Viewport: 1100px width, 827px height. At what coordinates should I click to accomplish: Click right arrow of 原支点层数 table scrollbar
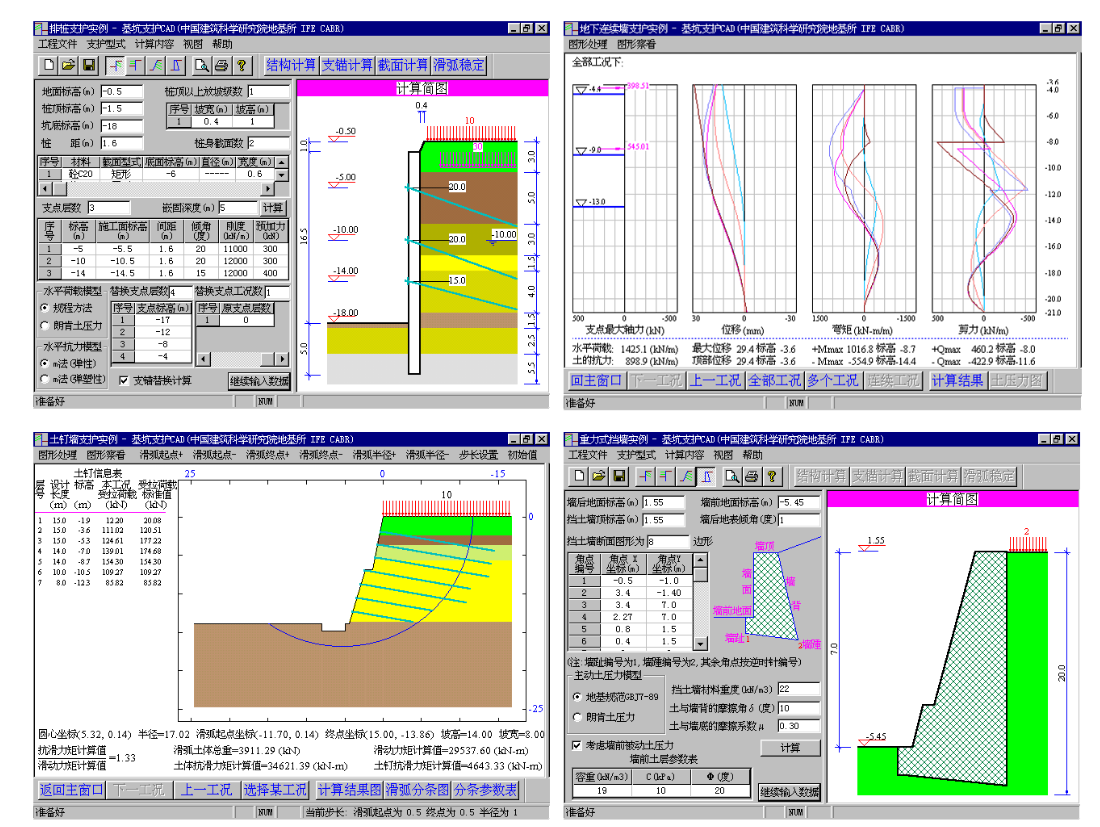tap(282, 359)
